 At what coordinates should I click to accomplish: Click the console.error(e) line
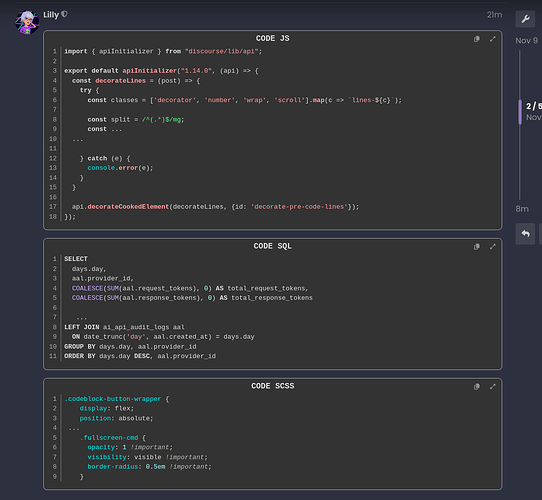pos(120,168)
